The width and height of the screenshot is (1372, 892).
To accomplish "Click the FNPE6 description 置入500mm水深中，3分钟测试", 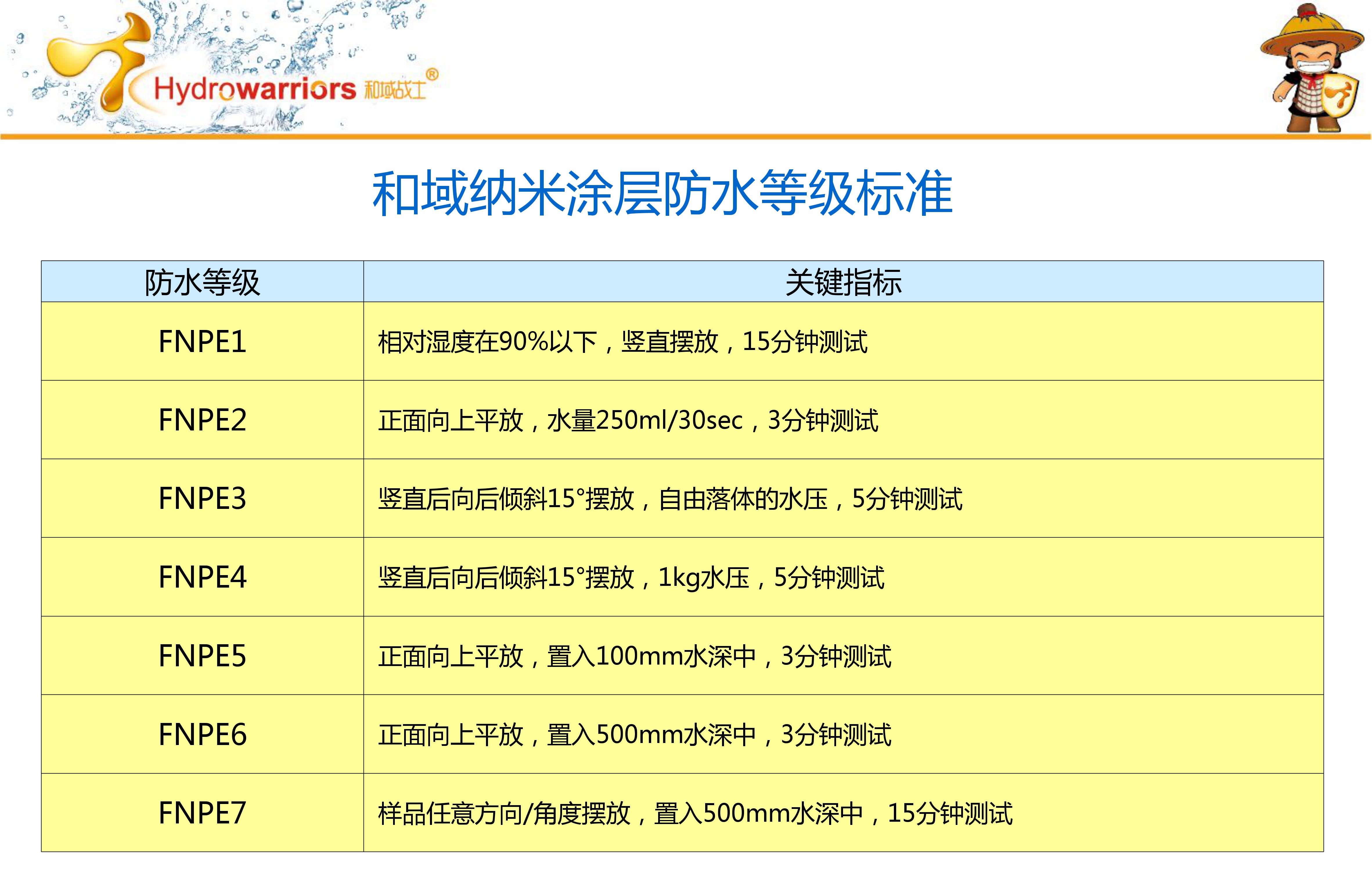I will (x=635, y=735).
